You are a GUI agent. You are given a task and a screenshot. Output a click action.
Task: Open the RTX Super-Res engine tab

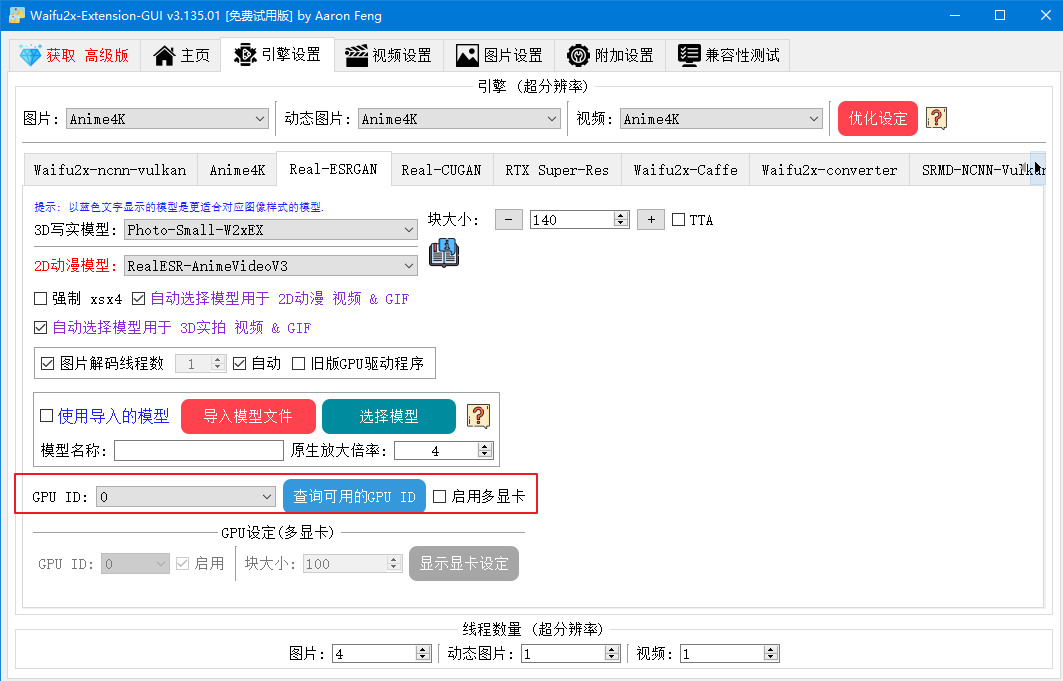click(557, 170)
